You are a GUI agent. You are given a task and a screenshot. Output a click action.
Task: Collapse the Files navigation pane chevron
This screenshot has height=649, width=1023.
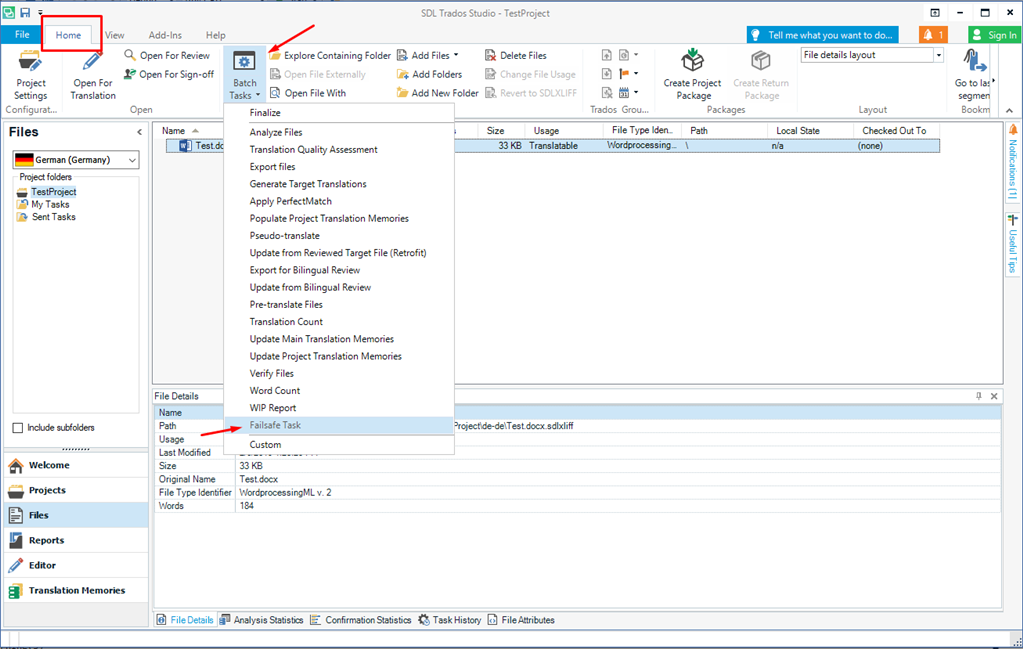[x=139, y=132]
